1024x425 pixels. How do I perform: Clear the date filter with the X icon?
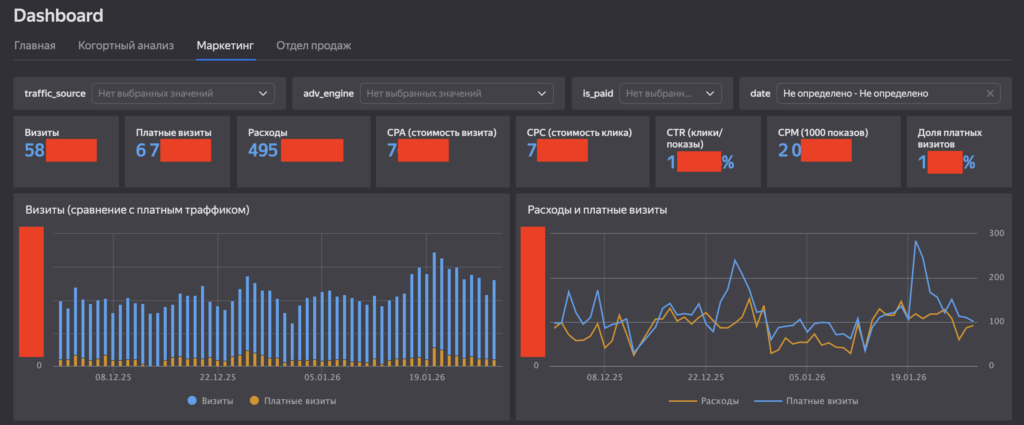(990, 93)
